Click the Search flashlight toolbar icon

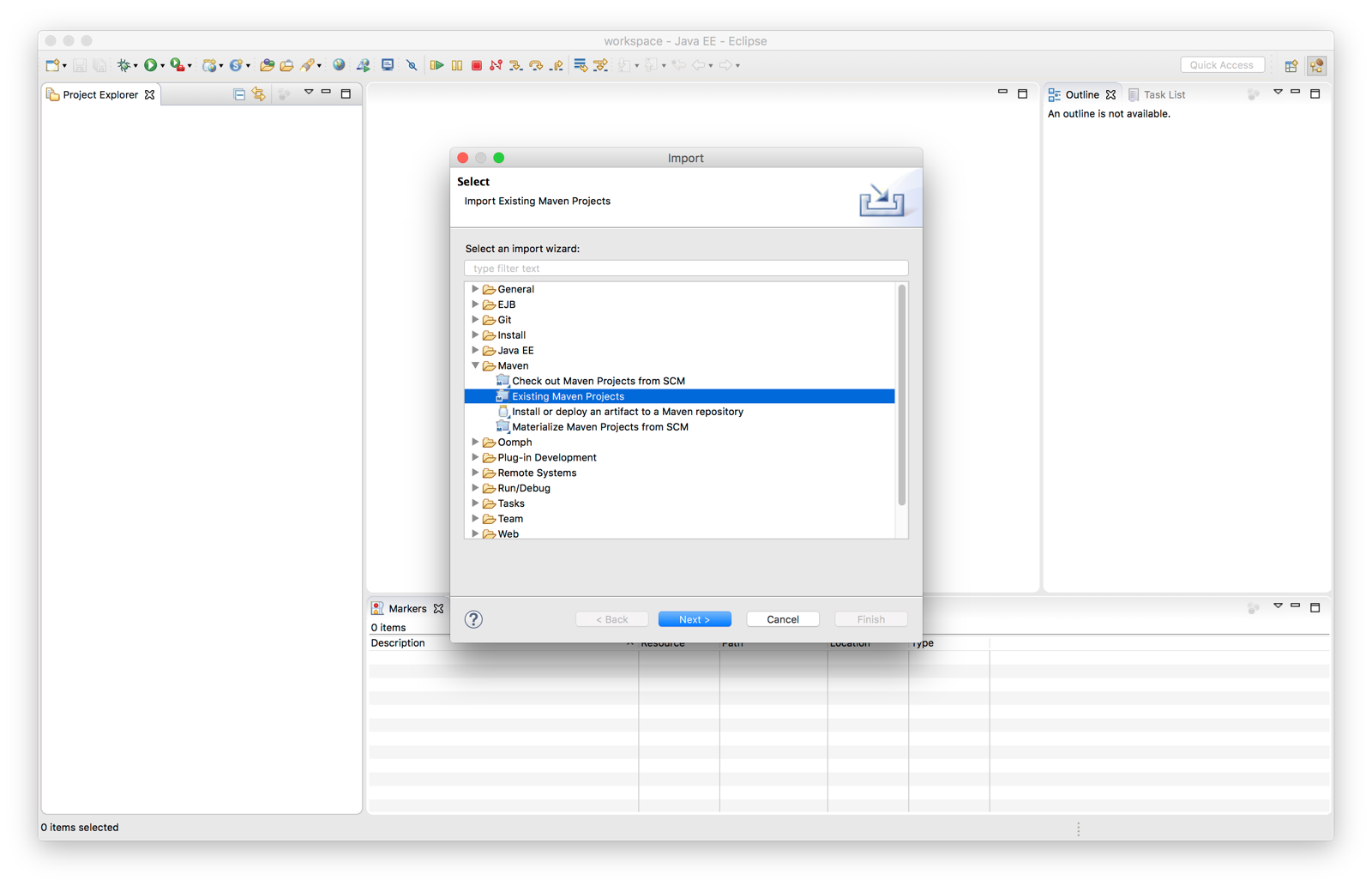[x=307, y=65]
